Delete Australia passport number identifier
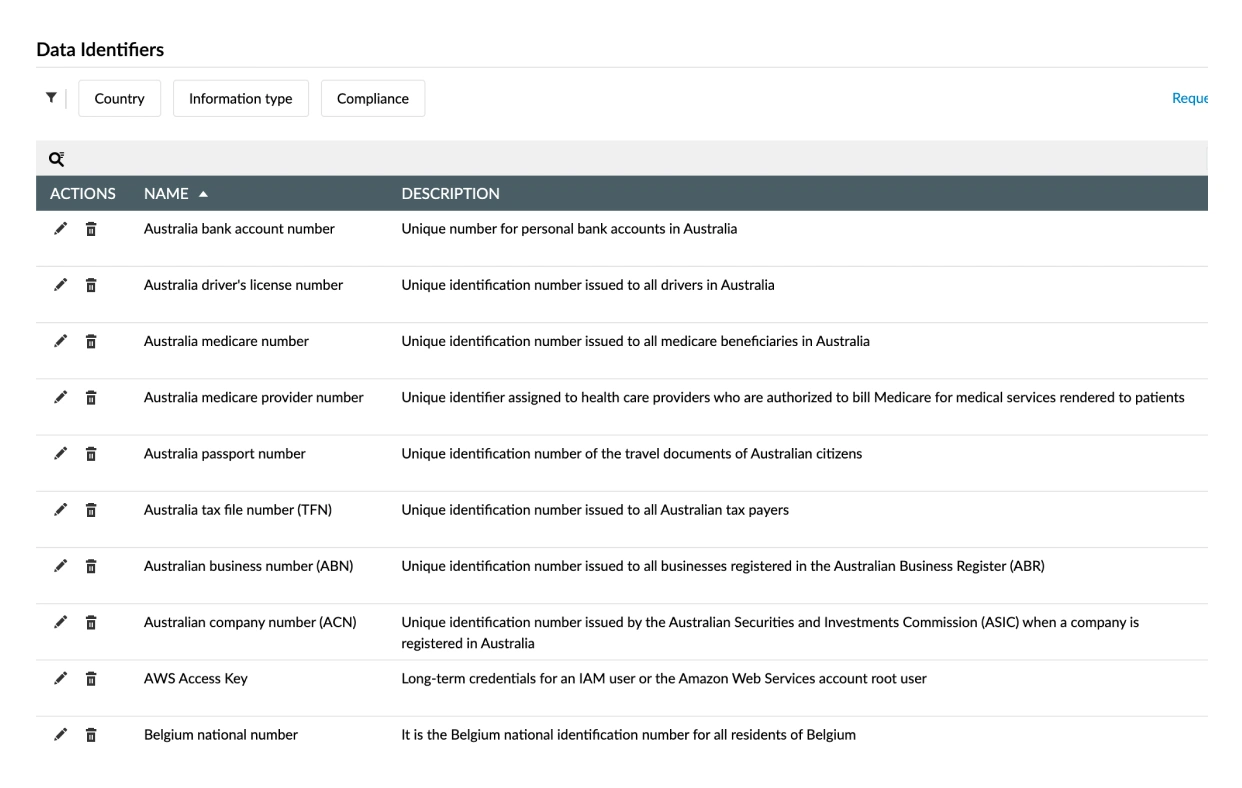This screenshot has width=1242, height=788. tap(90, 454)
